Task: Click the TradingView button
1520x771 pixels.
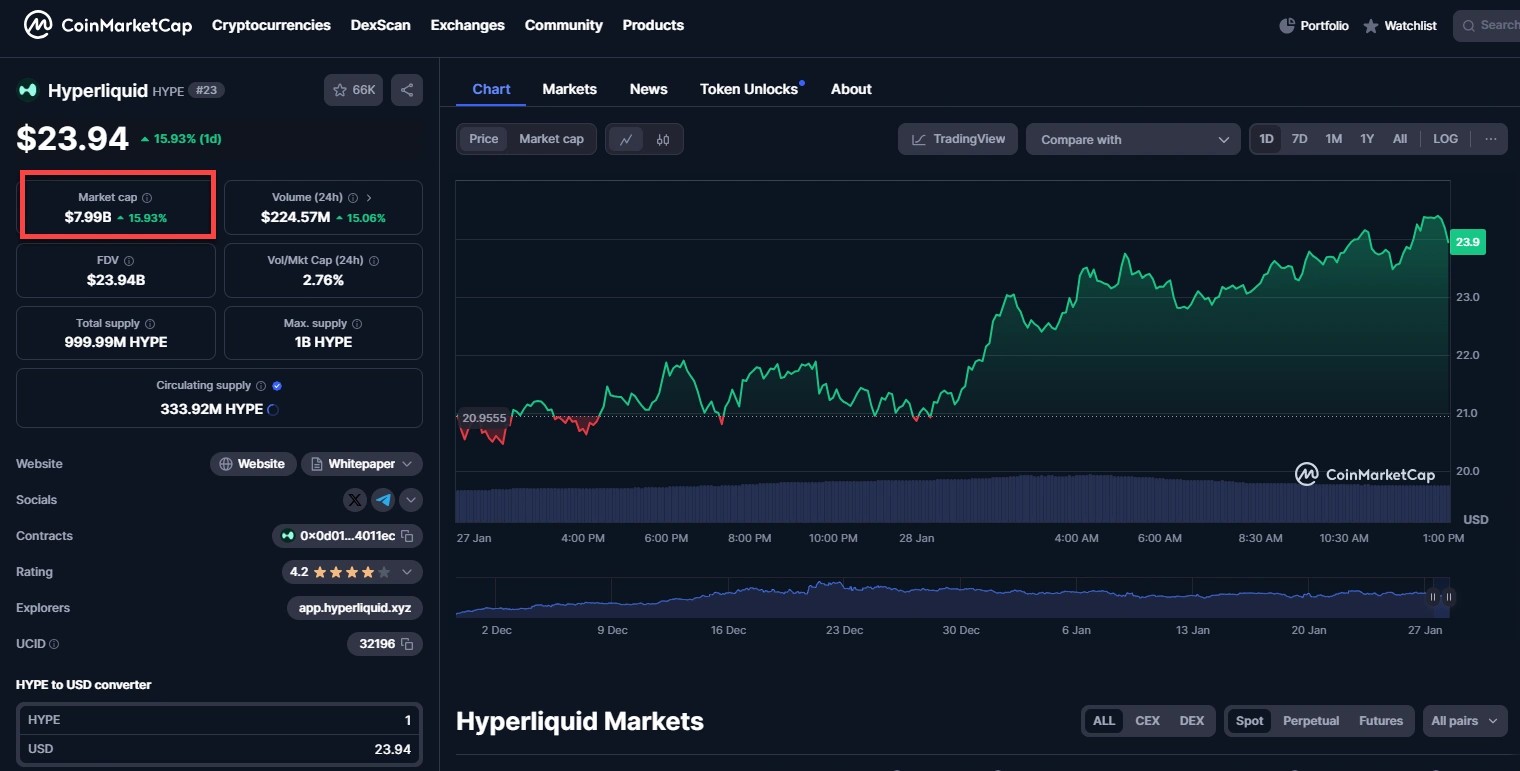Action: pos(958,139)
